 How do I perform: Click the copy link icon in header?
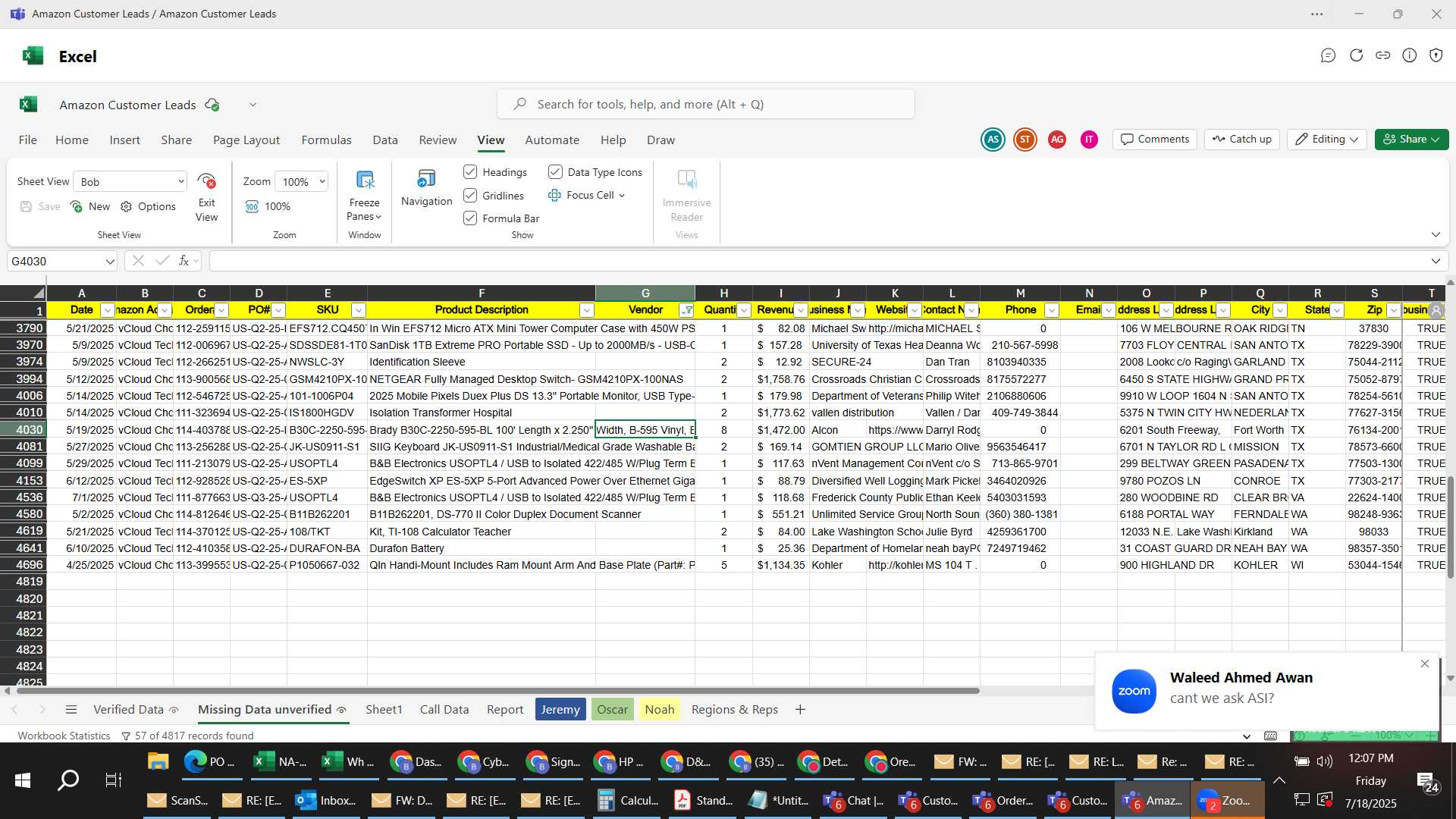[x=1383, y=55]
